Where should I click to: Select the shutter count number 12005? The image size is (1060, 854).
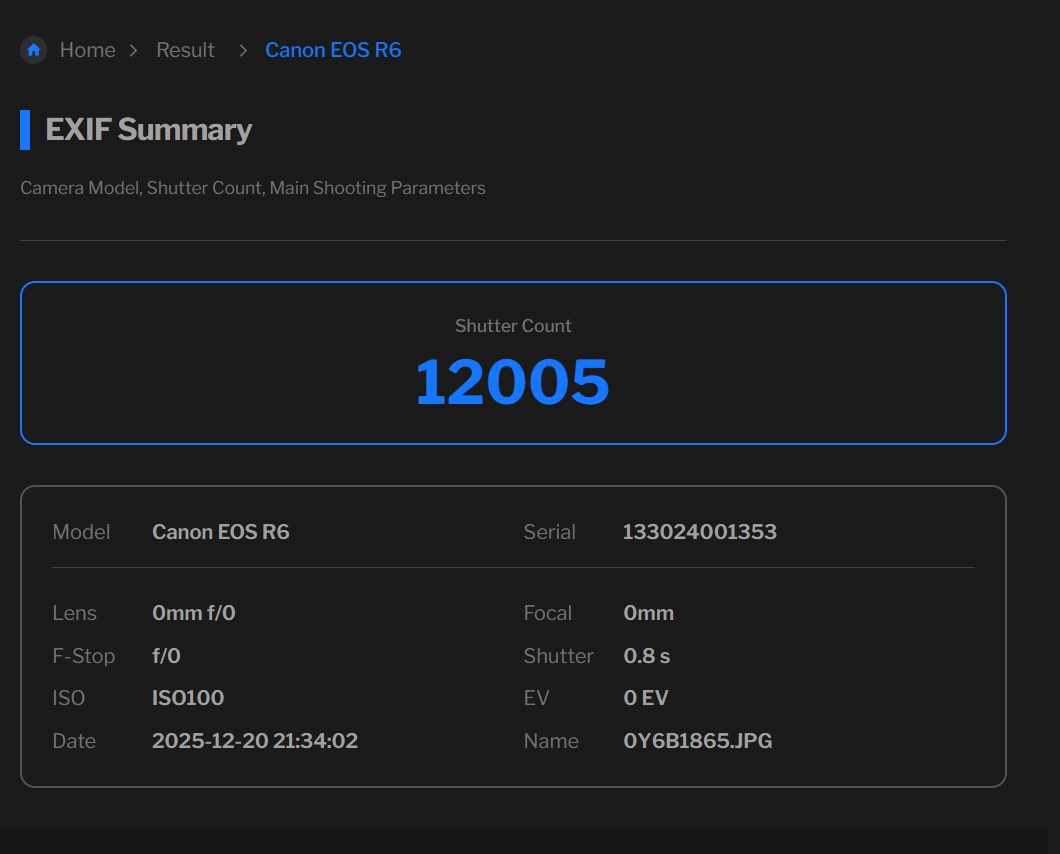[x=512, y=382]
